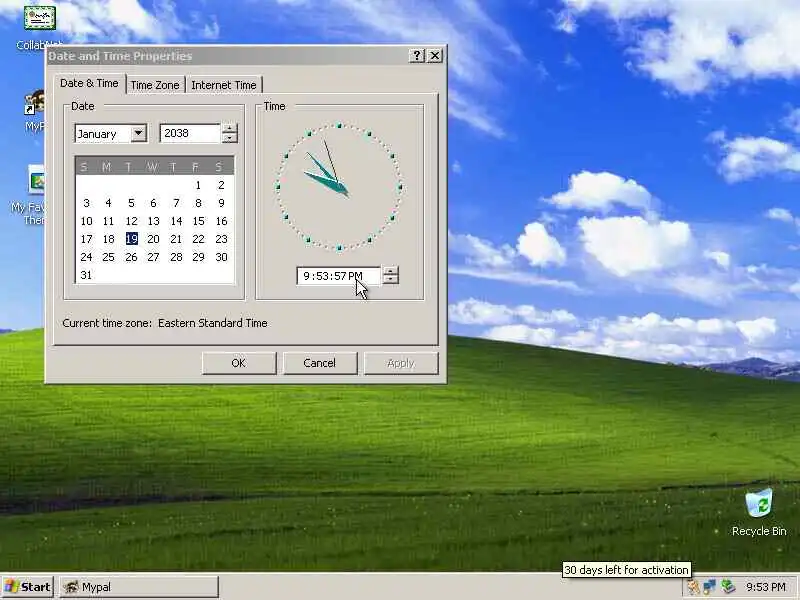
Task: Increase the time with up spinner
Action: 390,271
